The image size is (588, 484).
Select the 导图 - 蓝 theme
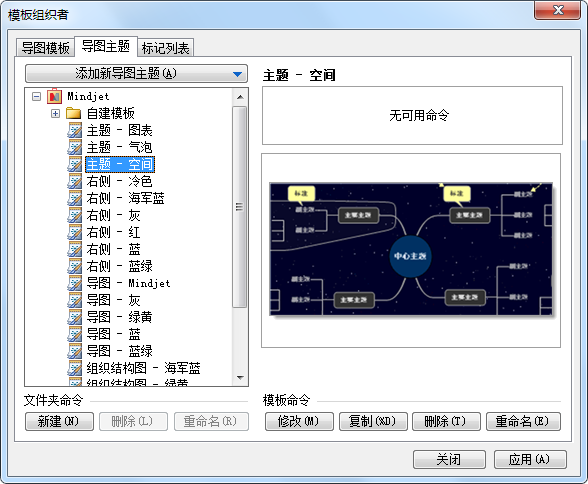coord(113,334)
